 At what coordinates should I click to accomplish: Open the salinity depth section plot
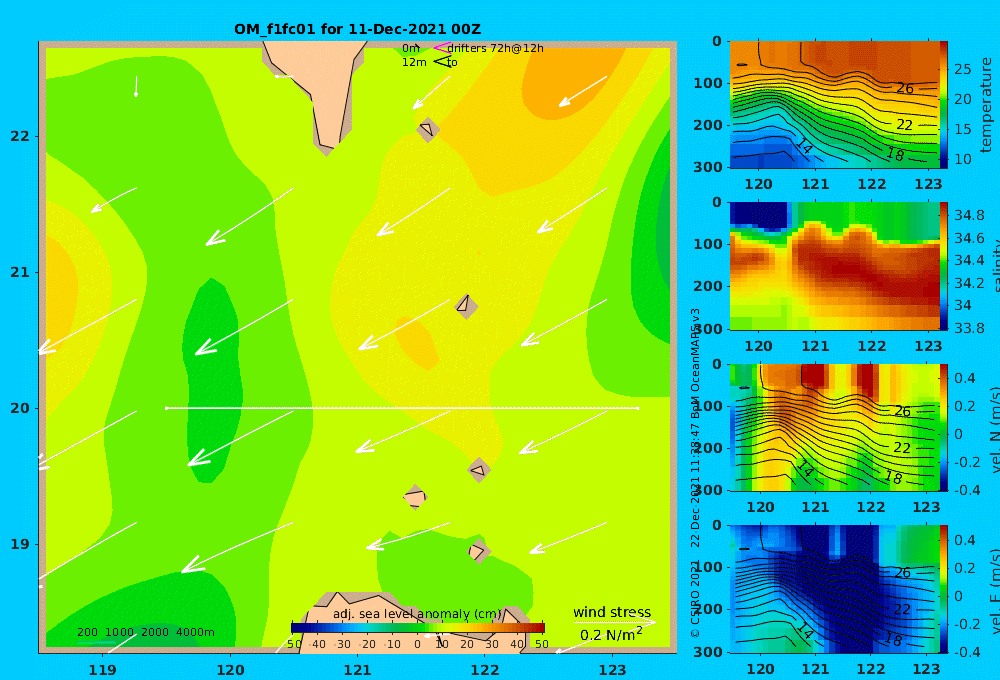click(834, 266)
